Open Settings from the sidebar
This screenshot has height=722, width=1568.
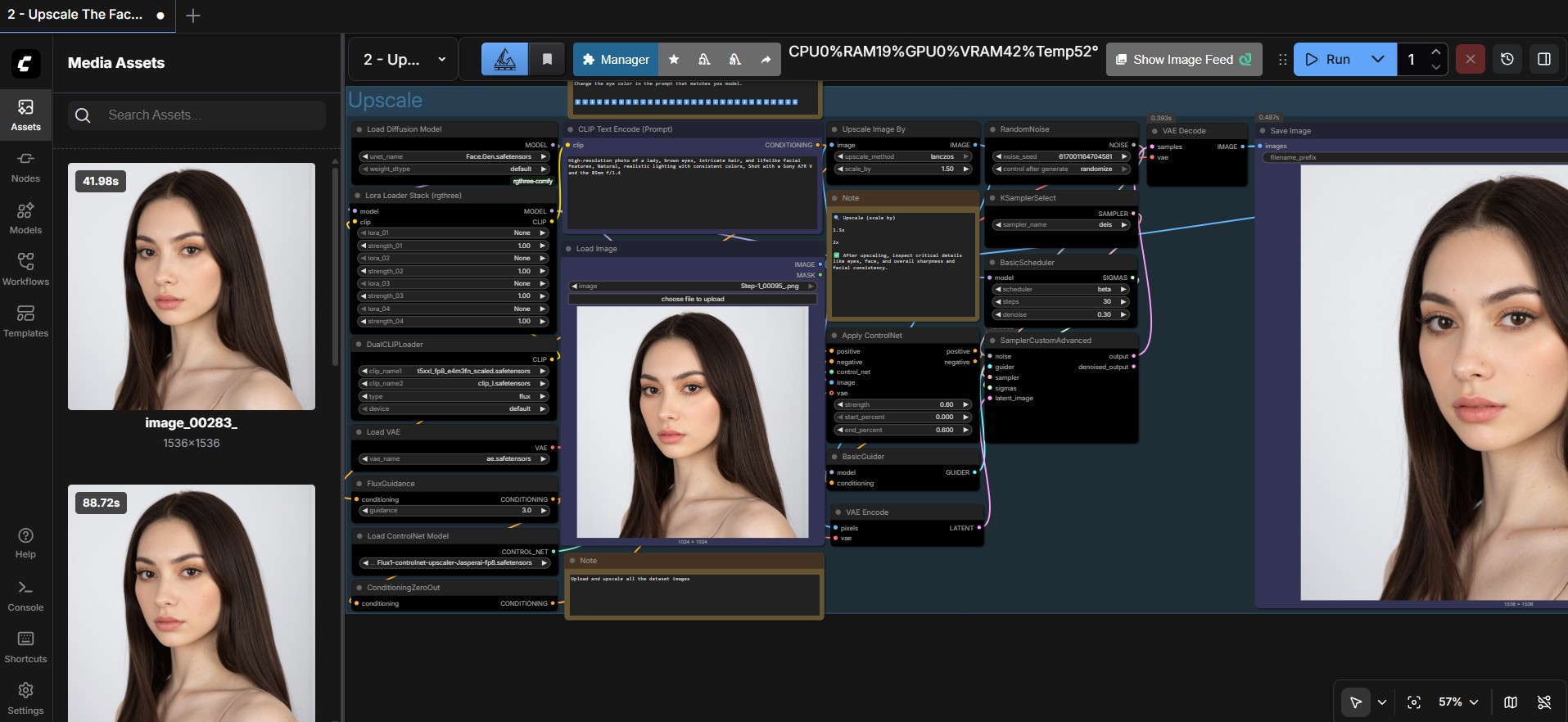tap(25, 698)
